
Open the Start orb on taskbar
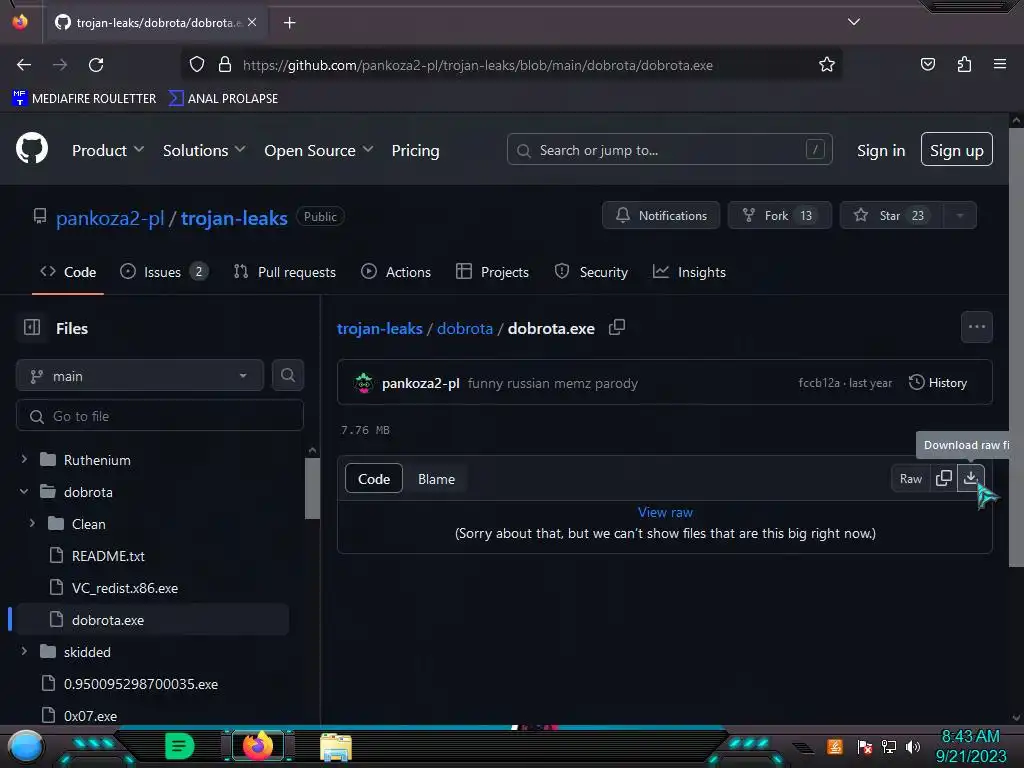click(25, 746)
